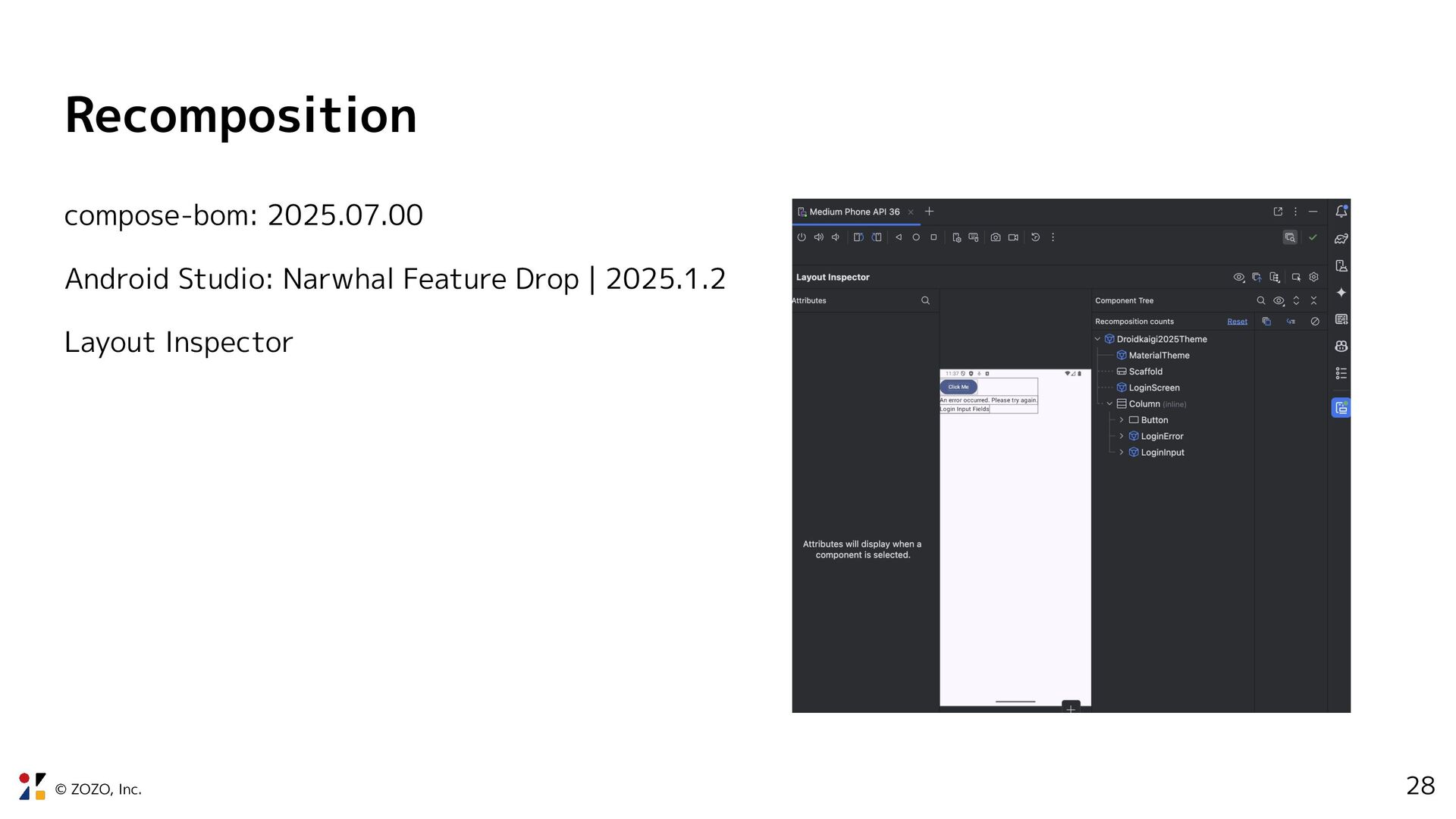Toggle Running Devices sidebar button
Viewport: 1456px width, 819px height.
(1341, 408)
